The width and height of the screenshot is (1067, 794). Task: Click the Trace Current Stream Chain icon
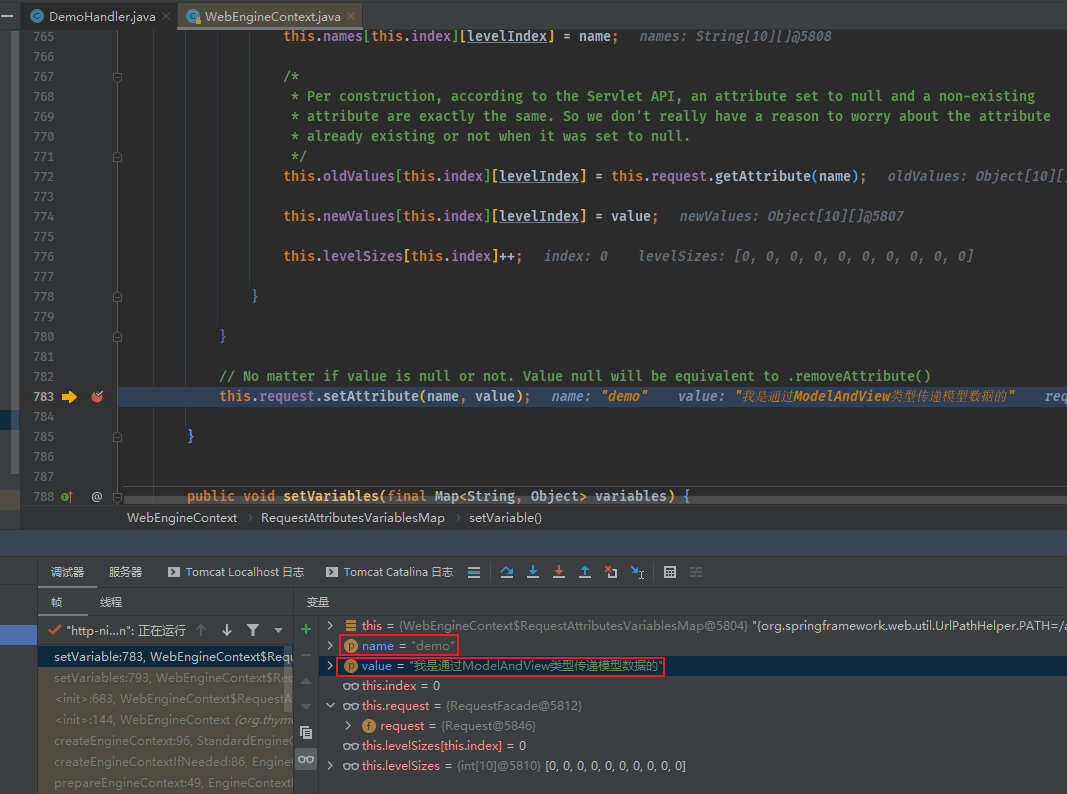695,572
